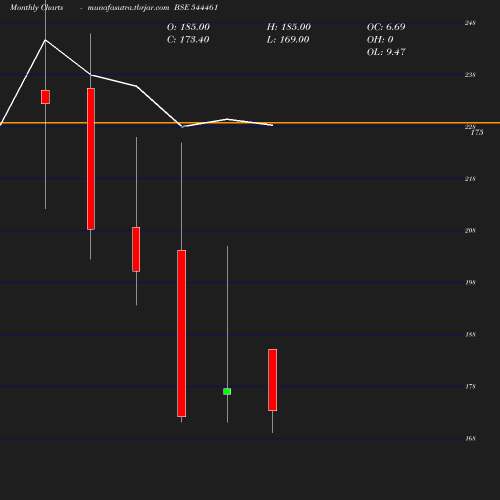Click the 215 price axis label
The height and width of the screenshot is (500, 500).
tap(470, 179)
